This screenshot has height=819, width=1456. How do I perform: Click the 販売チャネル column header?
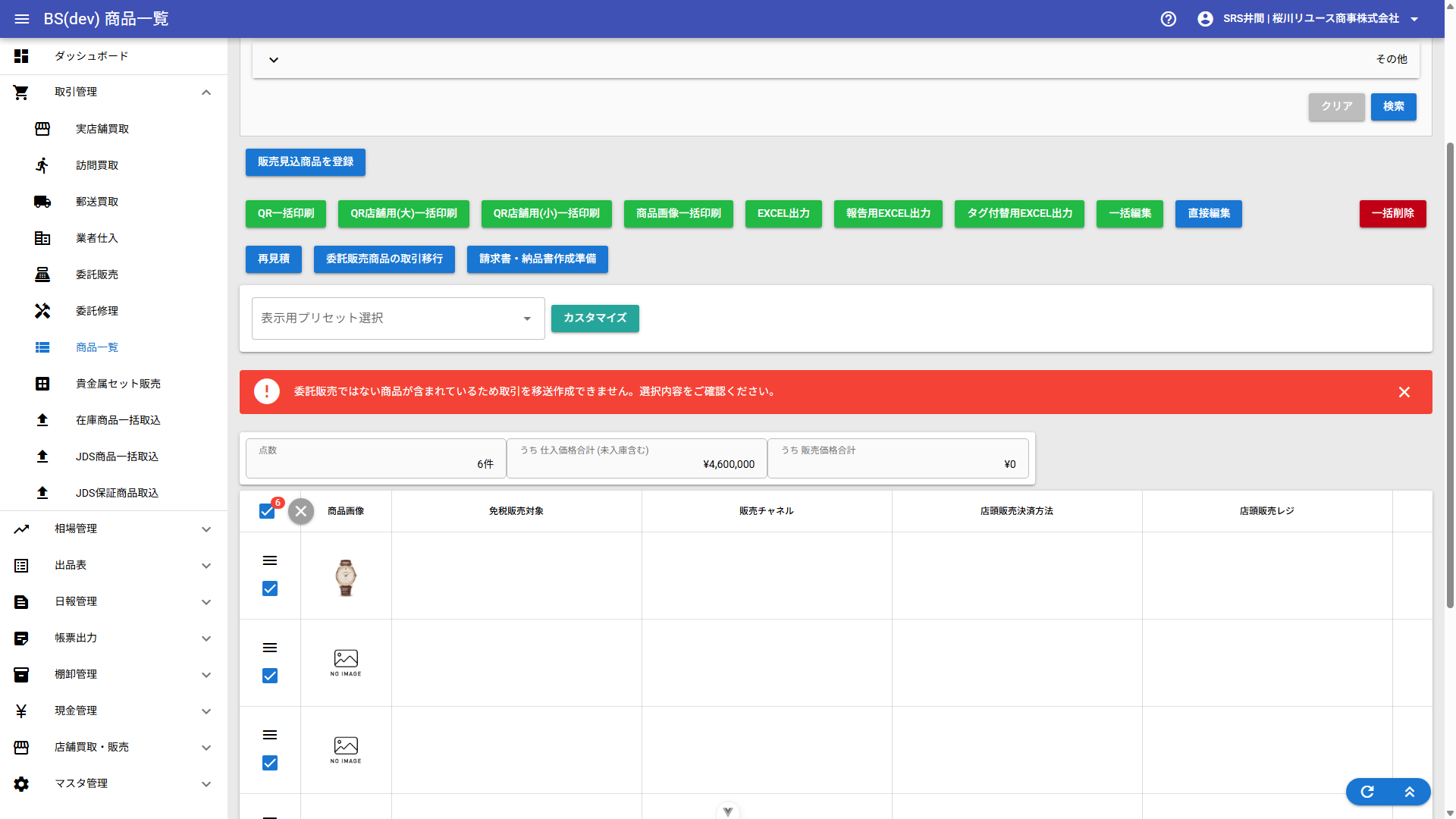[767, 511]
